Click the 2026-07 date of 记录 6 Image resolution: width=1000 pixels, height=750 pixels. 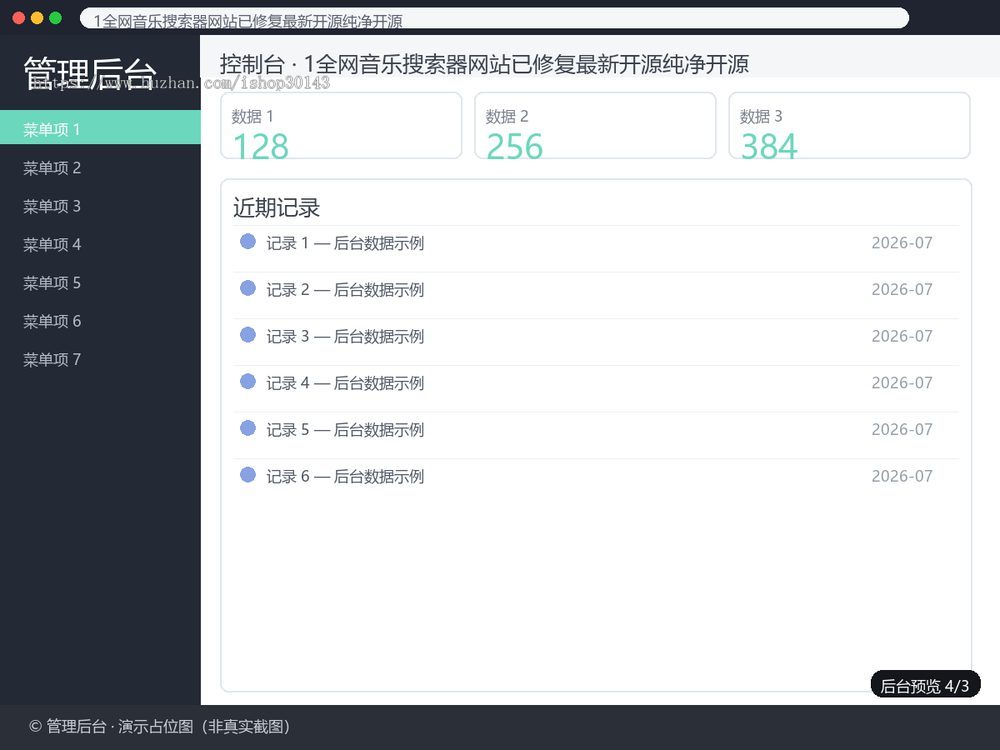click(902, 476)
